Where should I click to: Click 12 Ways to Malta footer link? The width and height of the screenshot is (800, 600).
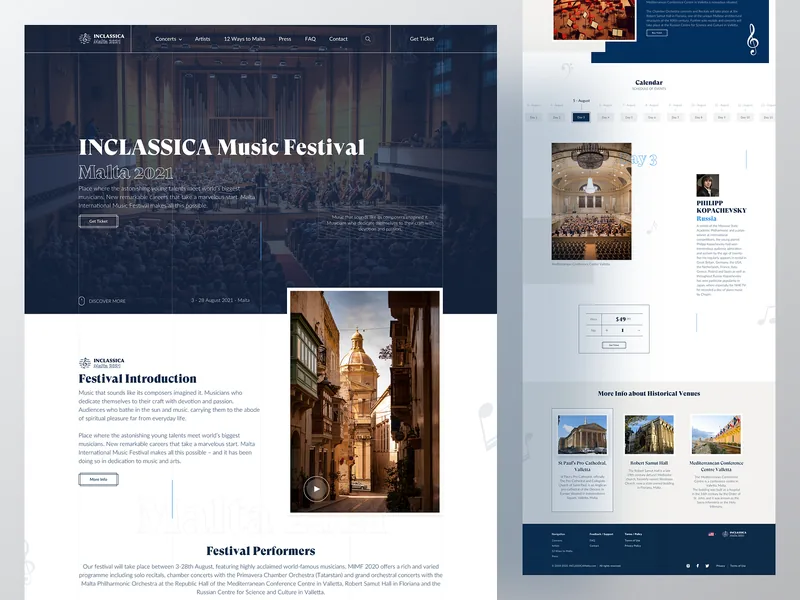pos(562,551)
